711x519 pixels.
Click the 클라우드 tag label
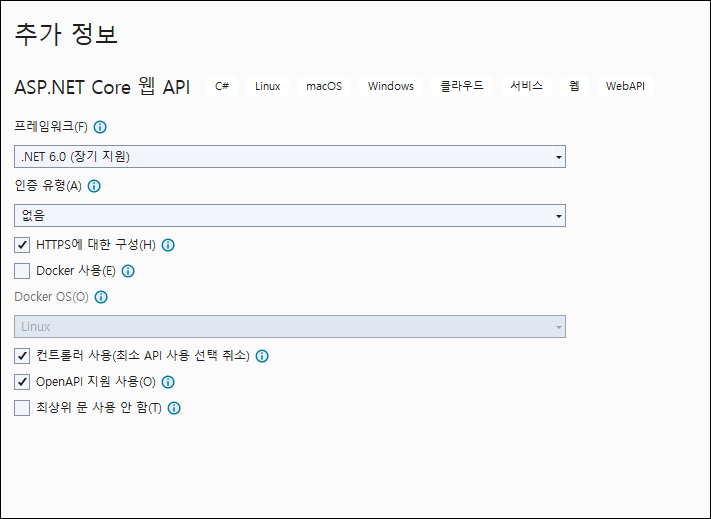pyautogui.click(x=462, y=86)
